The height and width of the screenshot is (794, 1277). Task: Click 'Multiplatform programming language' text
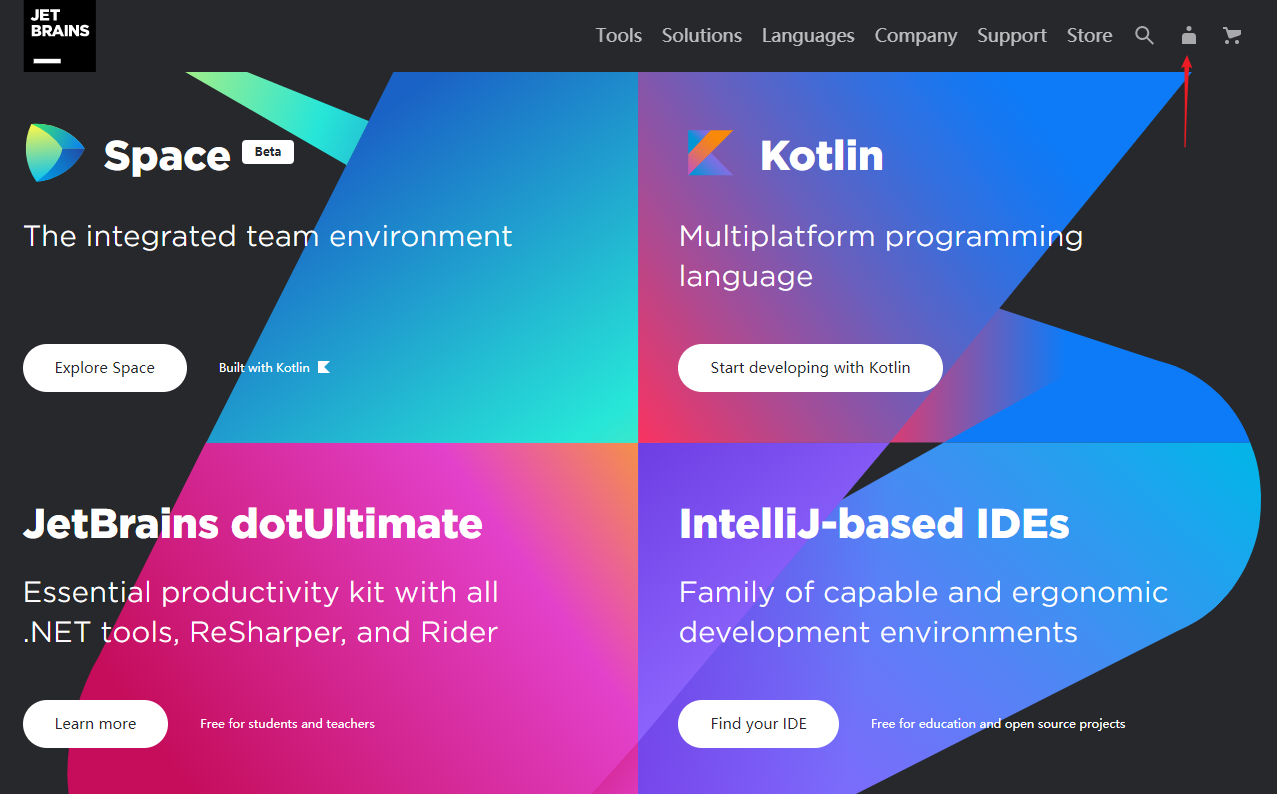pyautogui.click(x=881, y=256)
